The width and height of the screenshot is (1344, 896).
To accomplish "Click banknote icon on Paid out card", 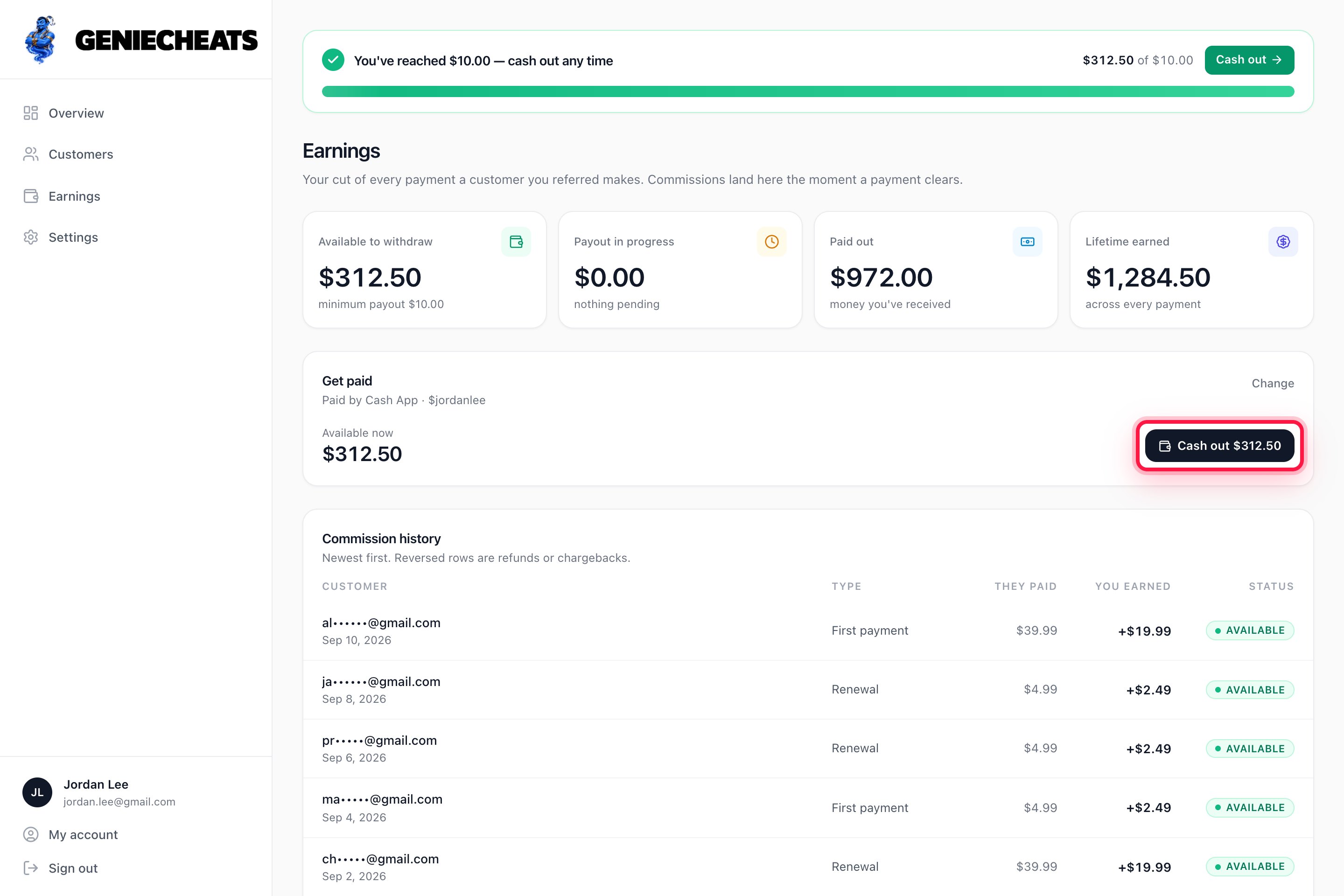I will tap(1028, 242).
